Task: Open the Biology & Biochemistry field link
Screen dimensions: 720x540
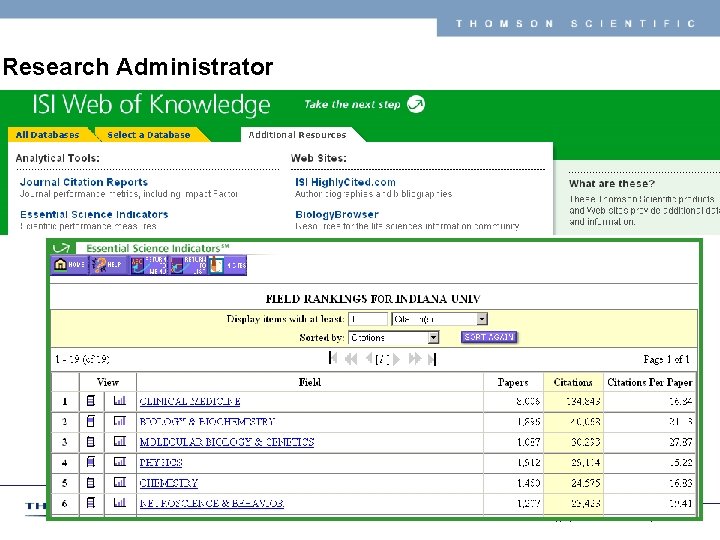Action: pos(207,422)
